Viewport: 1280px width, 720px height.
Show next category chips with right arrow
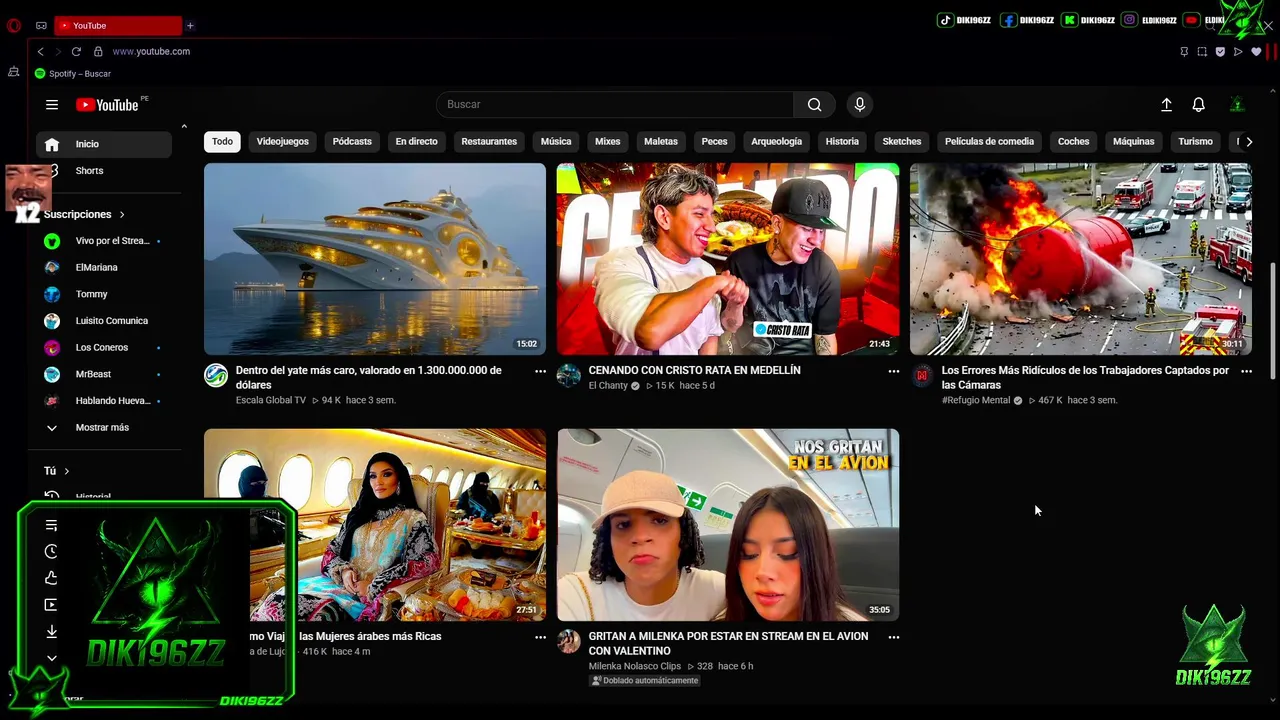[1248, 142]
